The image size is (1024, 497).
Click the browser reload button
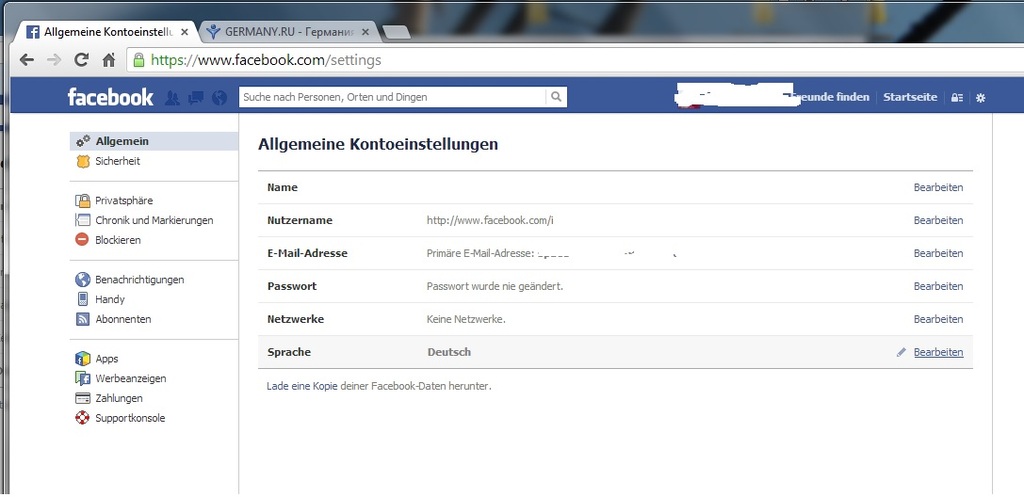pyautogui.click(x=81, y=60)
